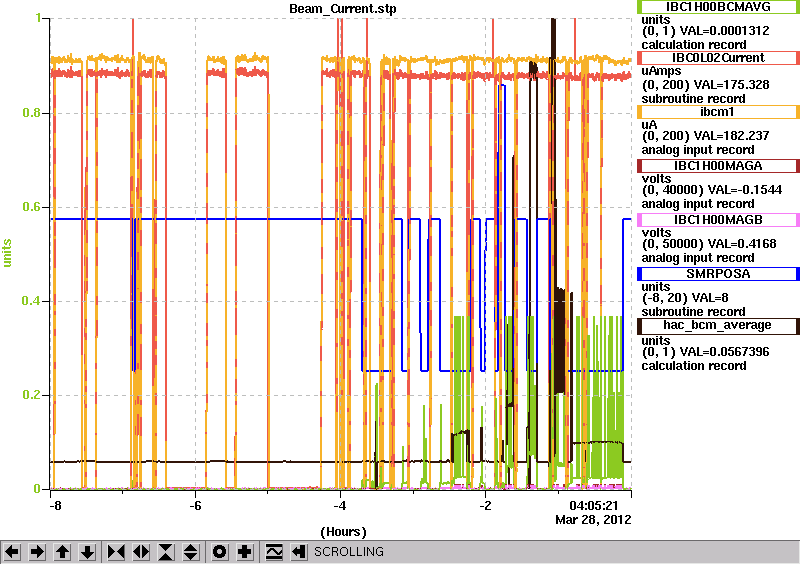This screenshot has height=564, width=800.
Task: Shift the plot up with the up arrow
Action: point(62,552)
